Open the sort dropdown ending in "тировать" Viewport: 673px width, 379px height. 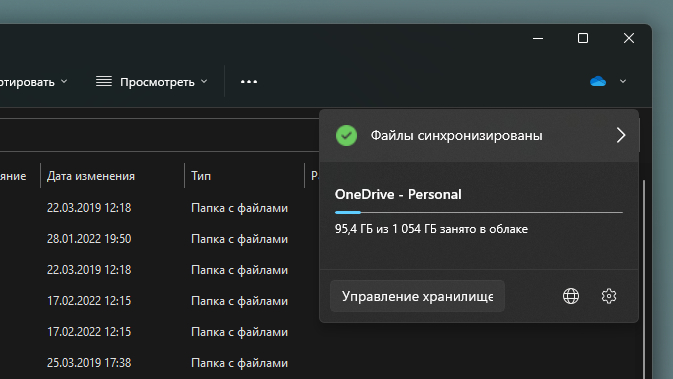[x=33, y=82]
